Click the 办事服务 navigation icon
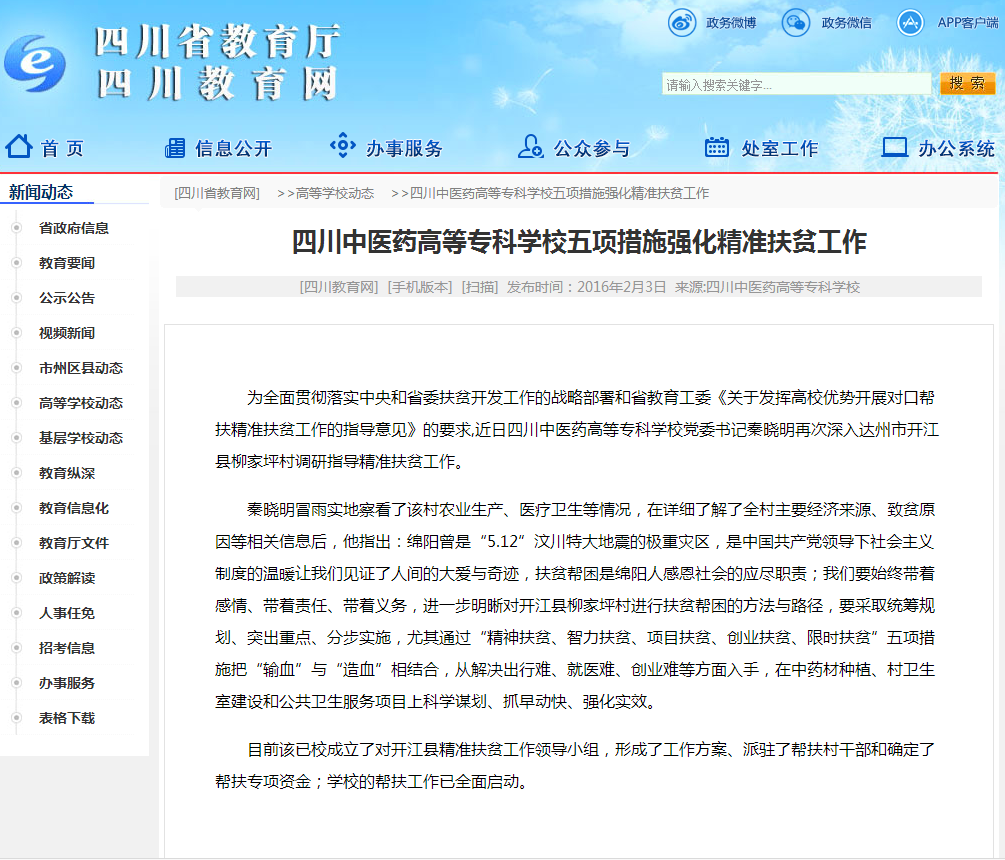The width and height of the screenshot is (1005, 860). coord(342,147)
